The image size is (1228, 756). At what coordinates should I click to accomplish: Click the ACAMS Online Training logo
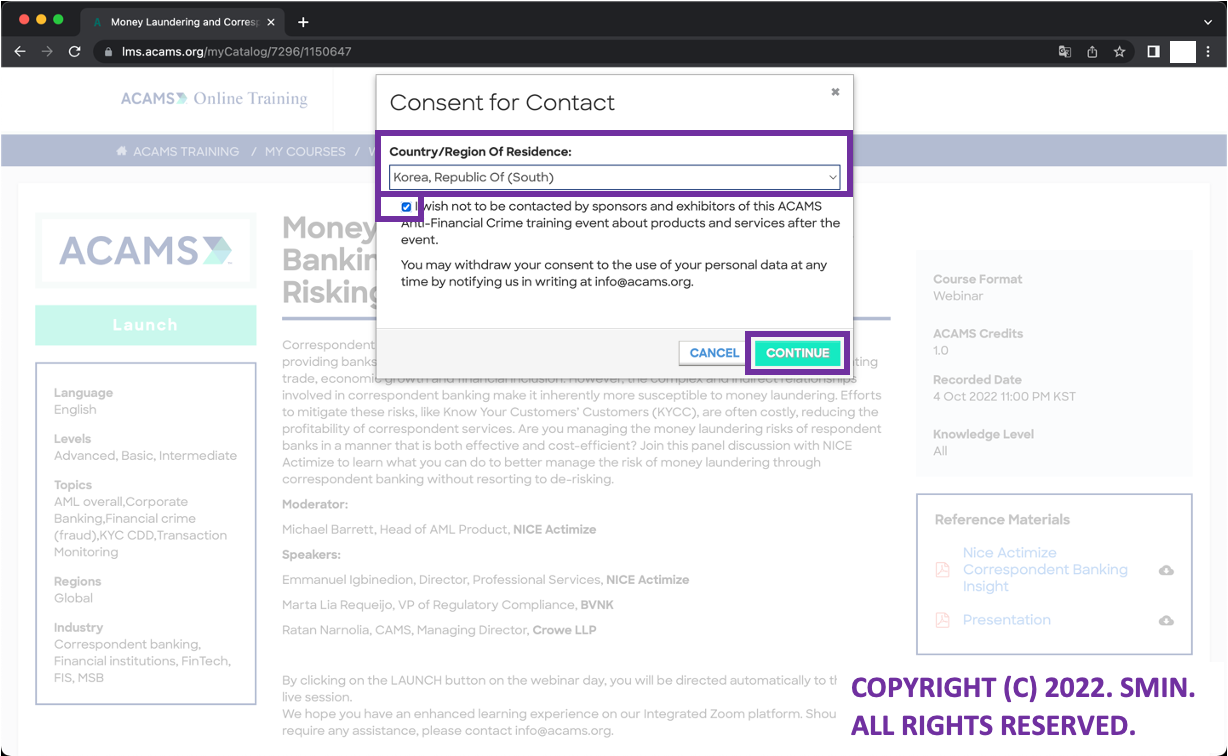(x=214, y=98)
